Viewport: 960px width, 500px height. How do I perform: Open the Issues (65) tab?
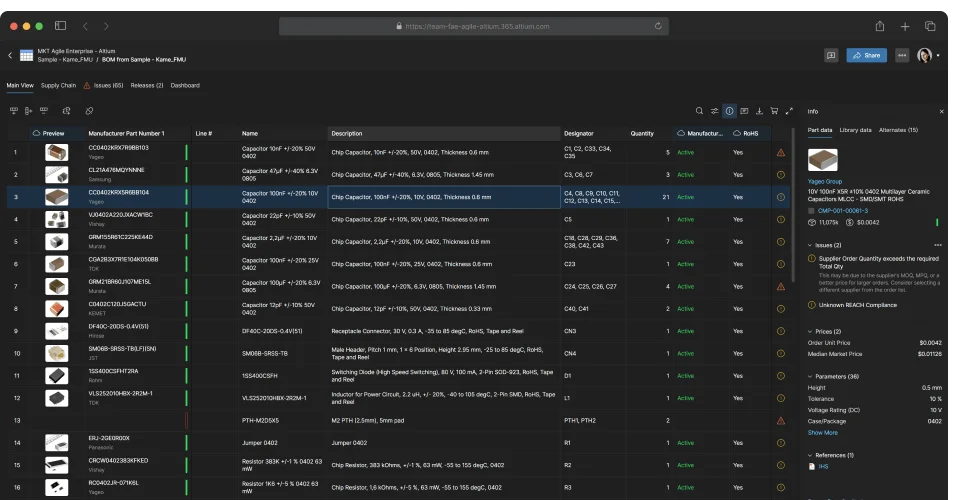103,86
